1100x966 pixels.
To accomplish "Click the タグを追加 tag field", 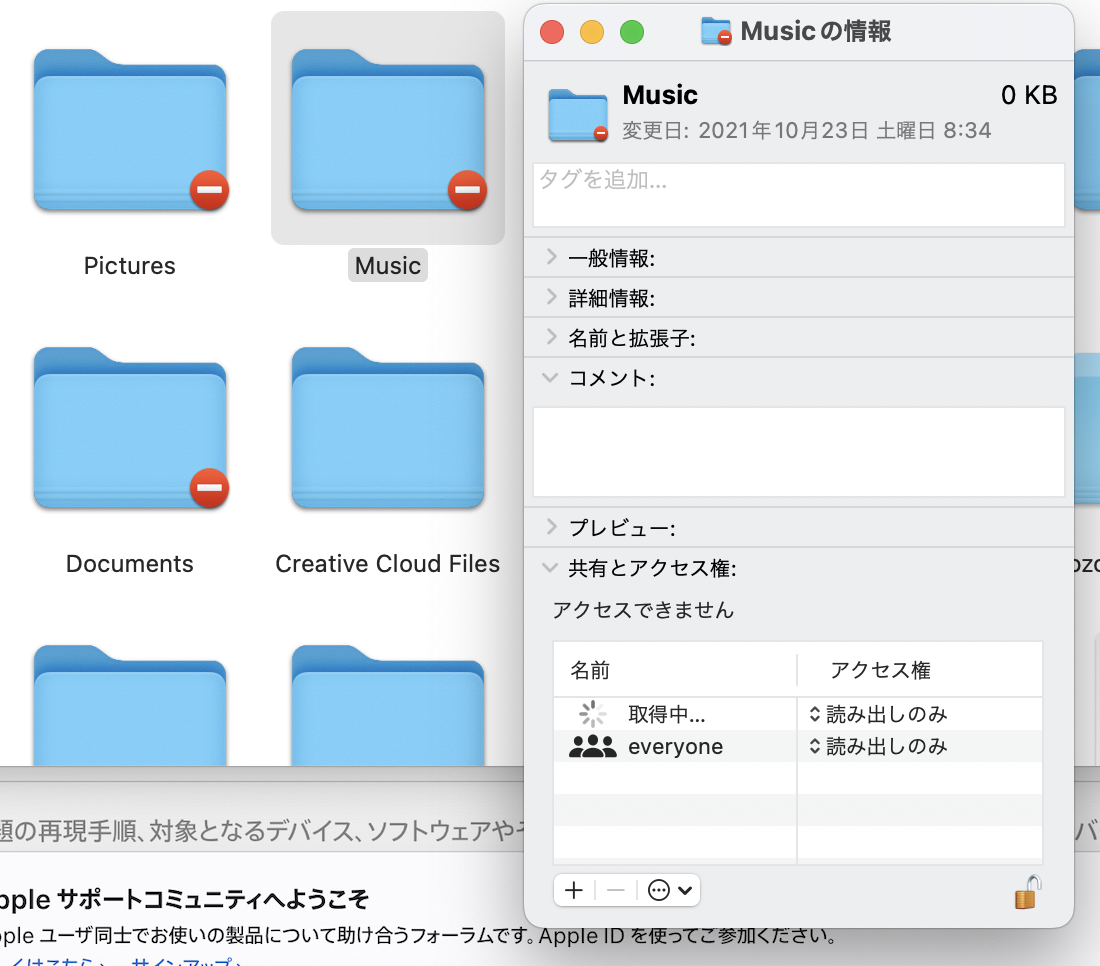I will tap(798, 195).
